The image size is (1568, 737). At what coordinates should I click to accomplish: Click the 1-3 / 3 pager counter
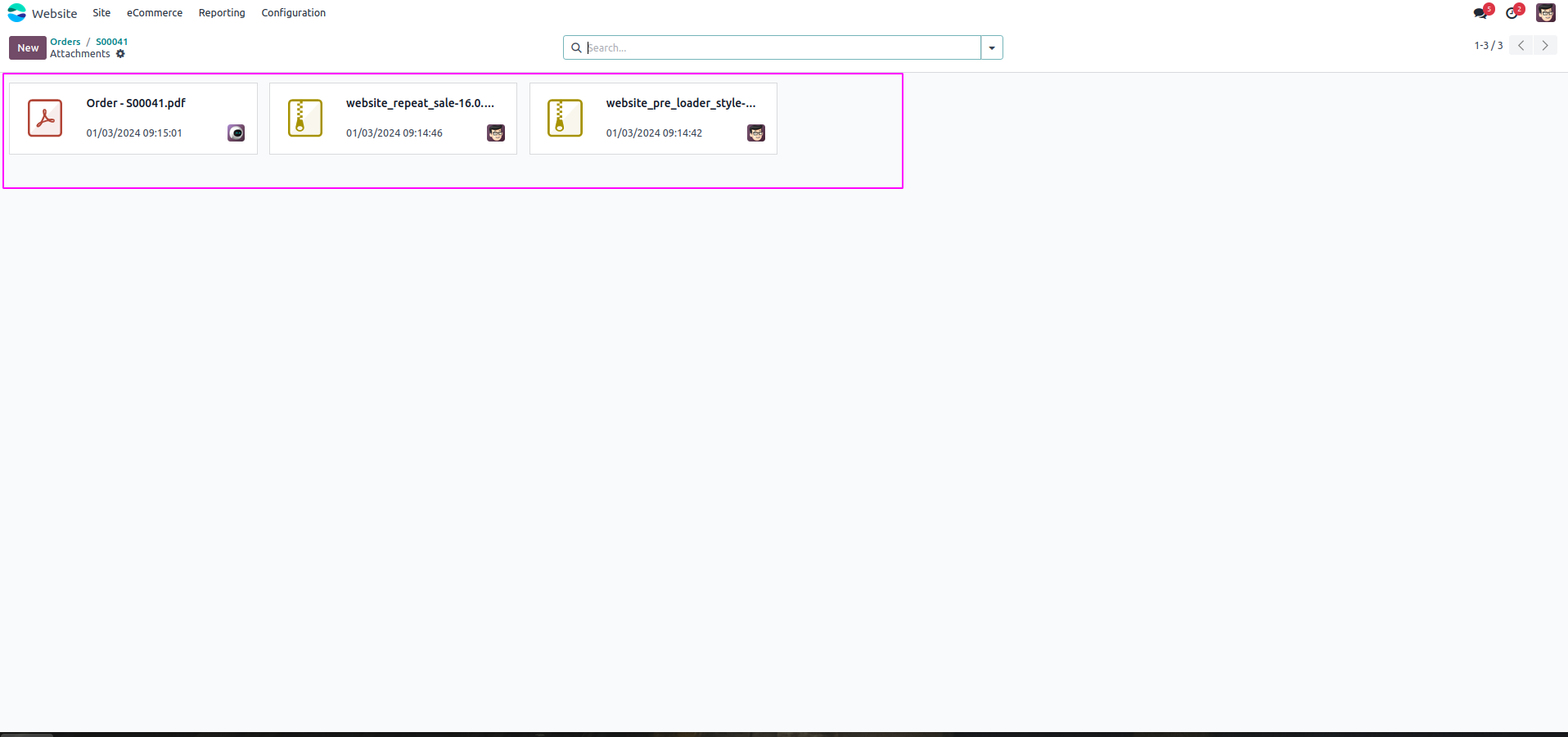tap(1489, 46)
